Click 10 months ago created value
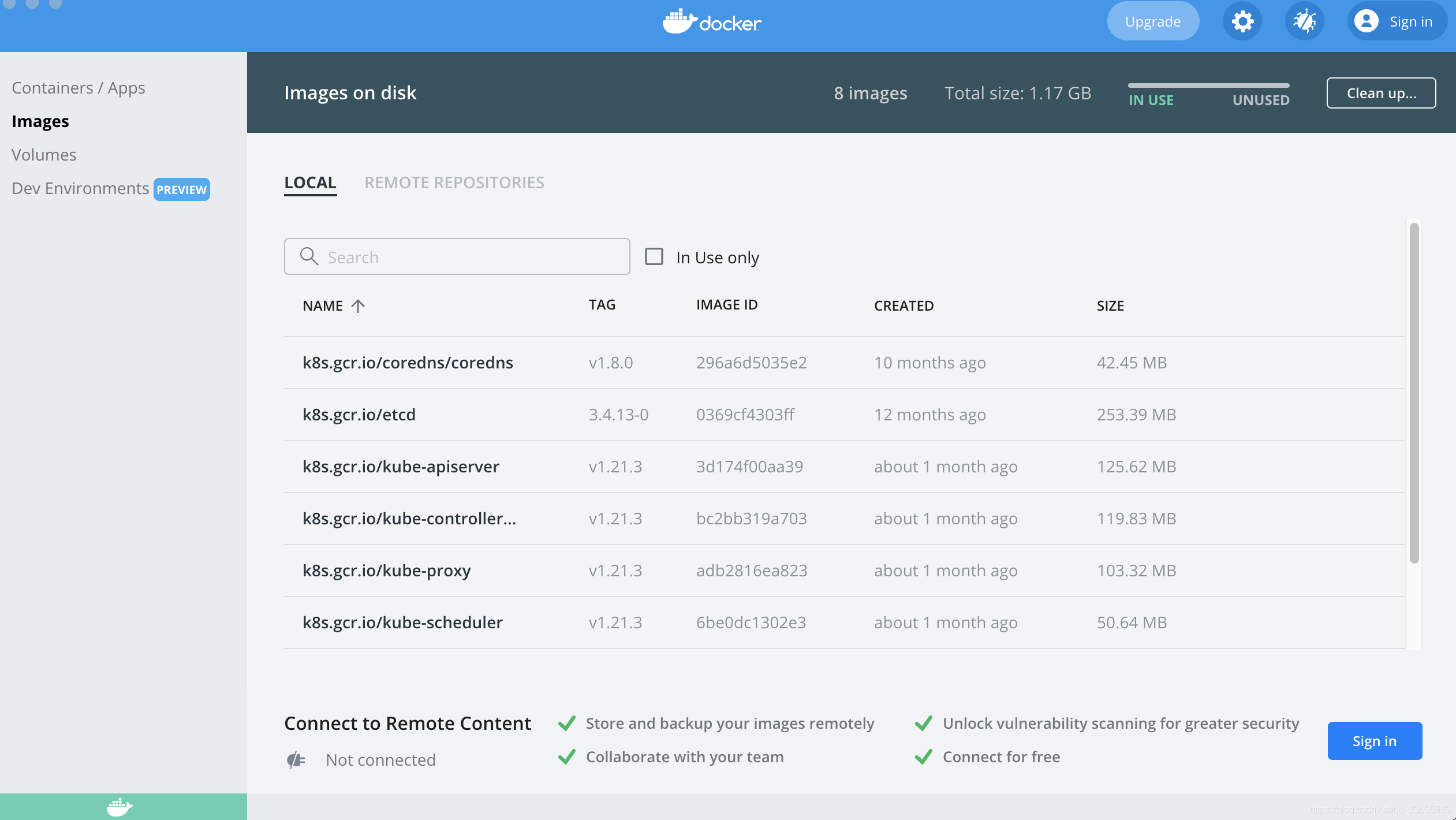 tap(929, 363)
